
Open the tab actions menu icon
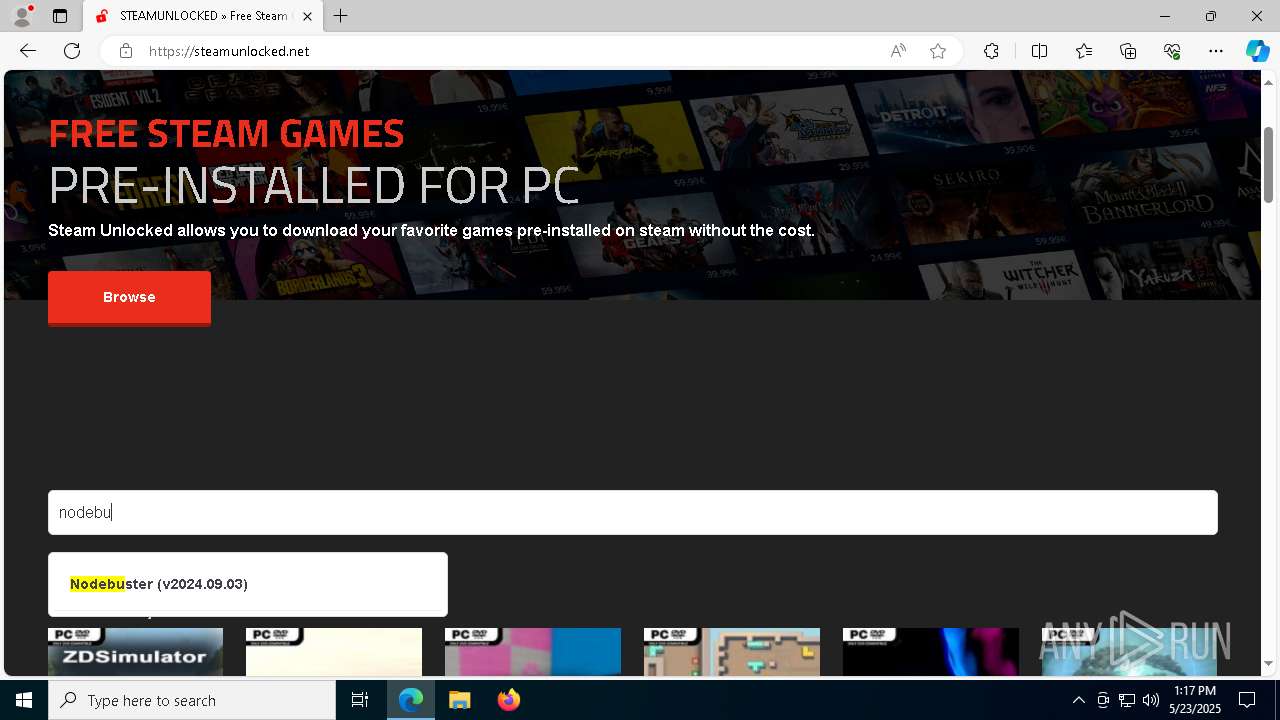pyautogui.click(x=60, y=16)
